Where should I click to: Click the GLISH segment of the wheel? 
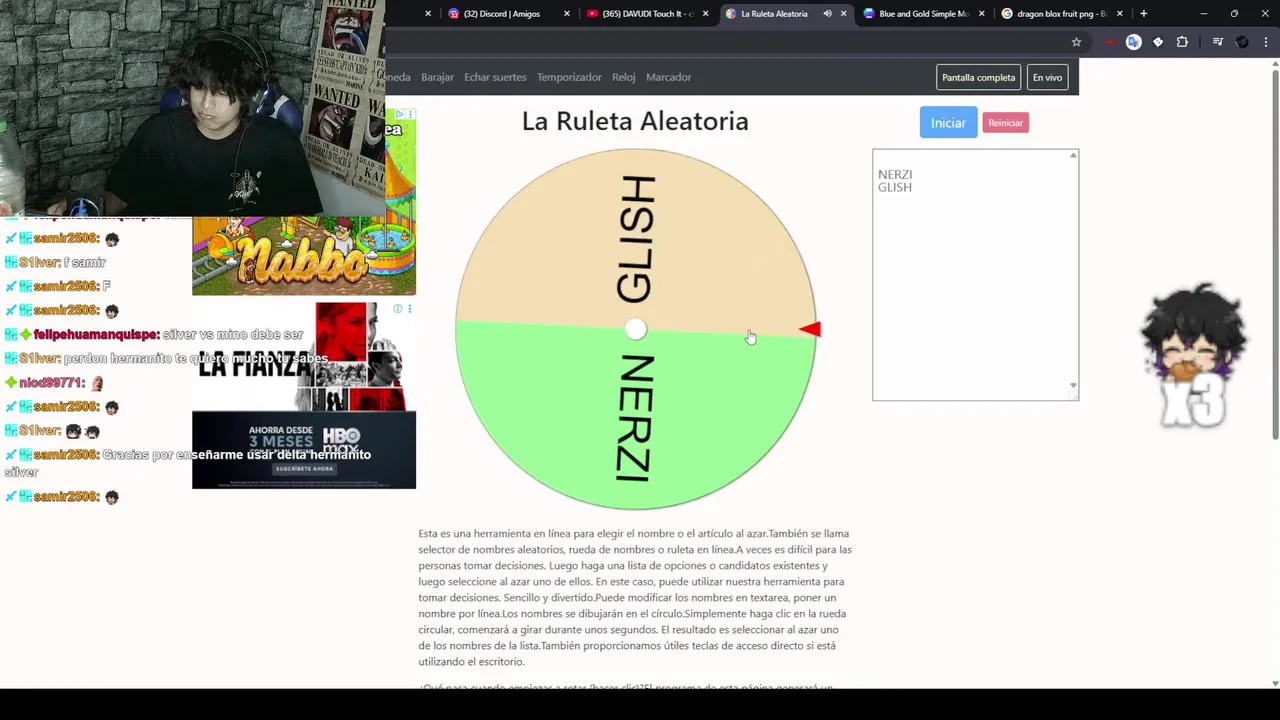click(635, 238)
